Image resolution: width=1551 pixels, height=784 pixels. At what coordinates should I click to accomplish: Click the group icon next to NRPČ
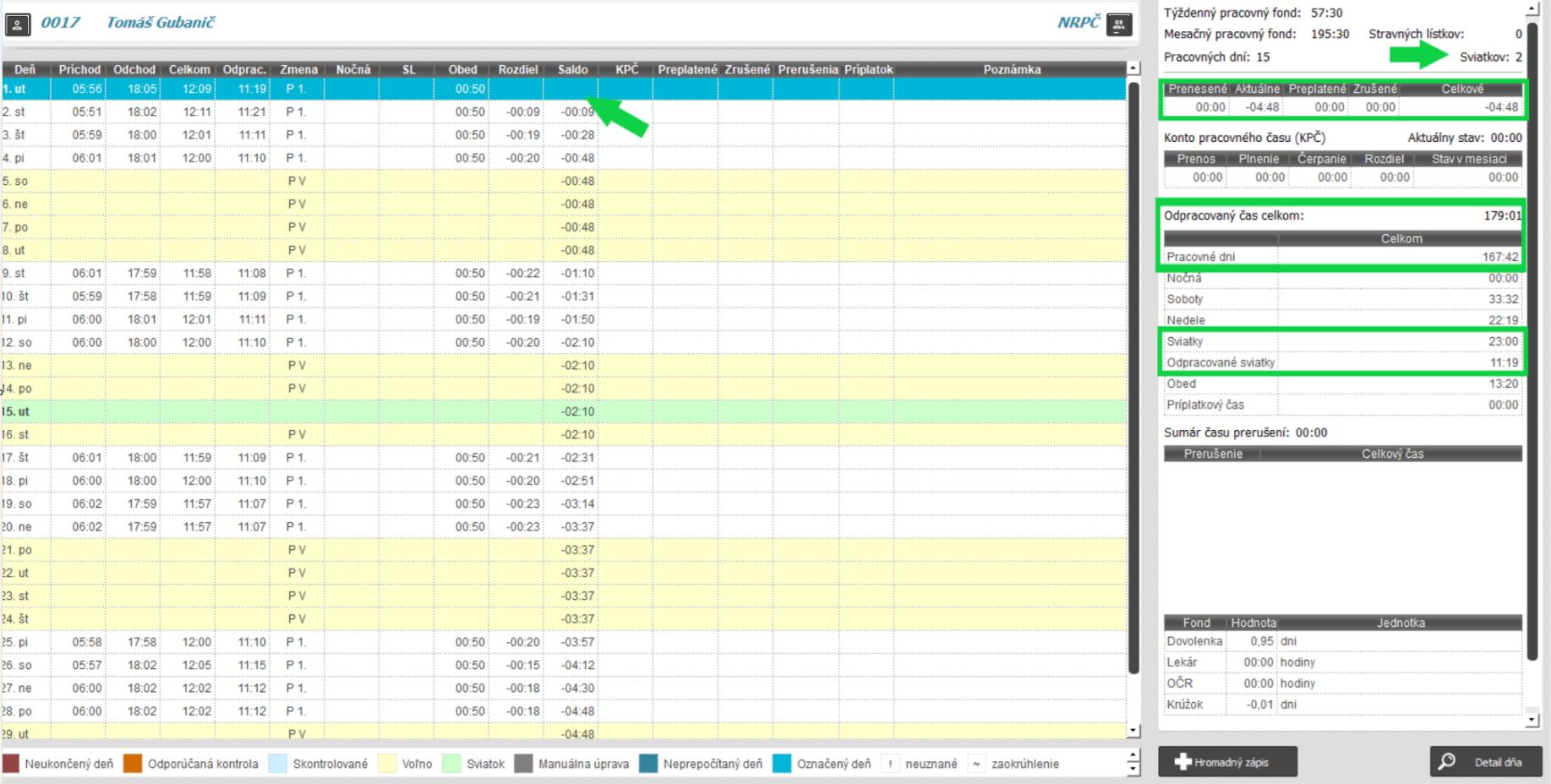pyautogui.click(x=1119, y=24)
